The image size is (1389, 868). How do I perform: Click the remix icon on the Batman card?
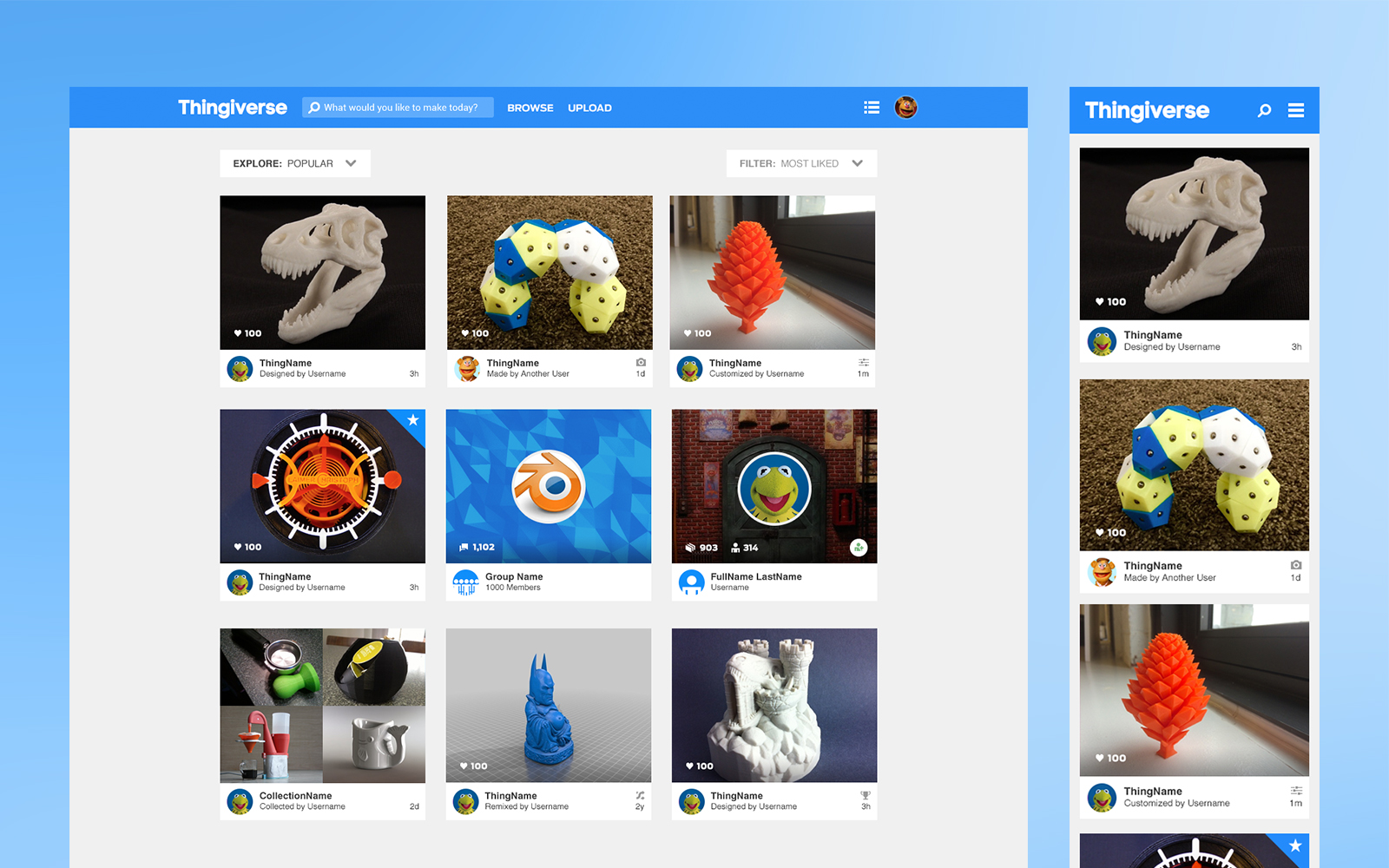(640, 795)
